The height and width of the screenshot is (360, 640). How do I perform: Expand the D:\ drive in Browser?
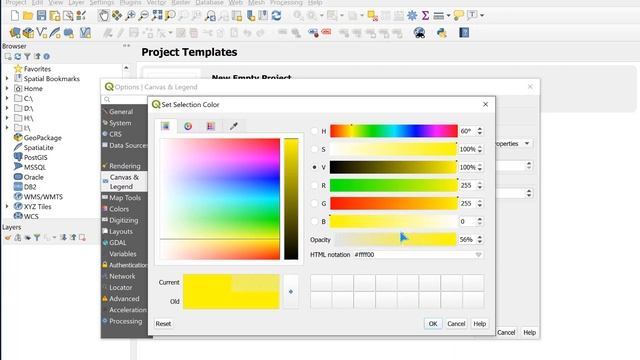[7, 108]
